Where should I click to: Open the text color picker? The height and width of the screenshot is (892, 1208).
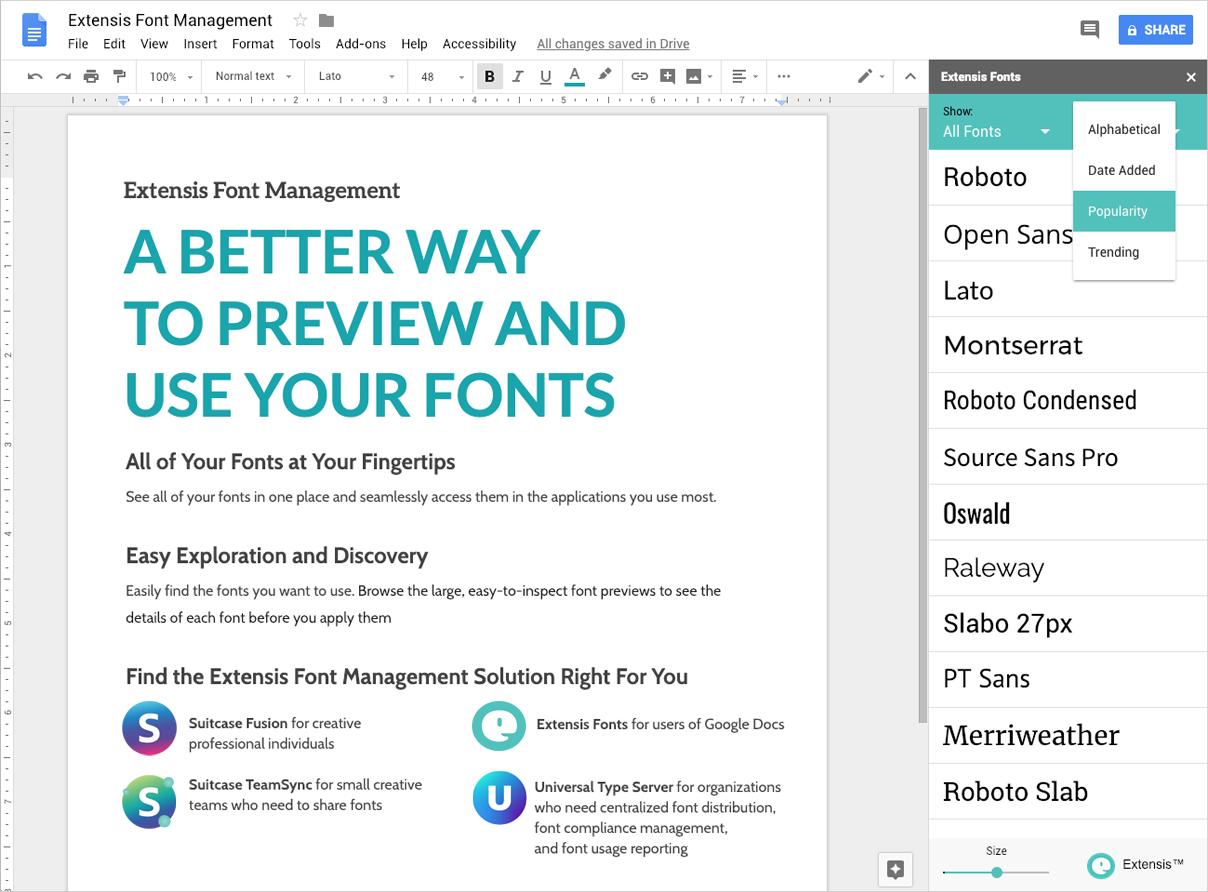tap(574, 76)
